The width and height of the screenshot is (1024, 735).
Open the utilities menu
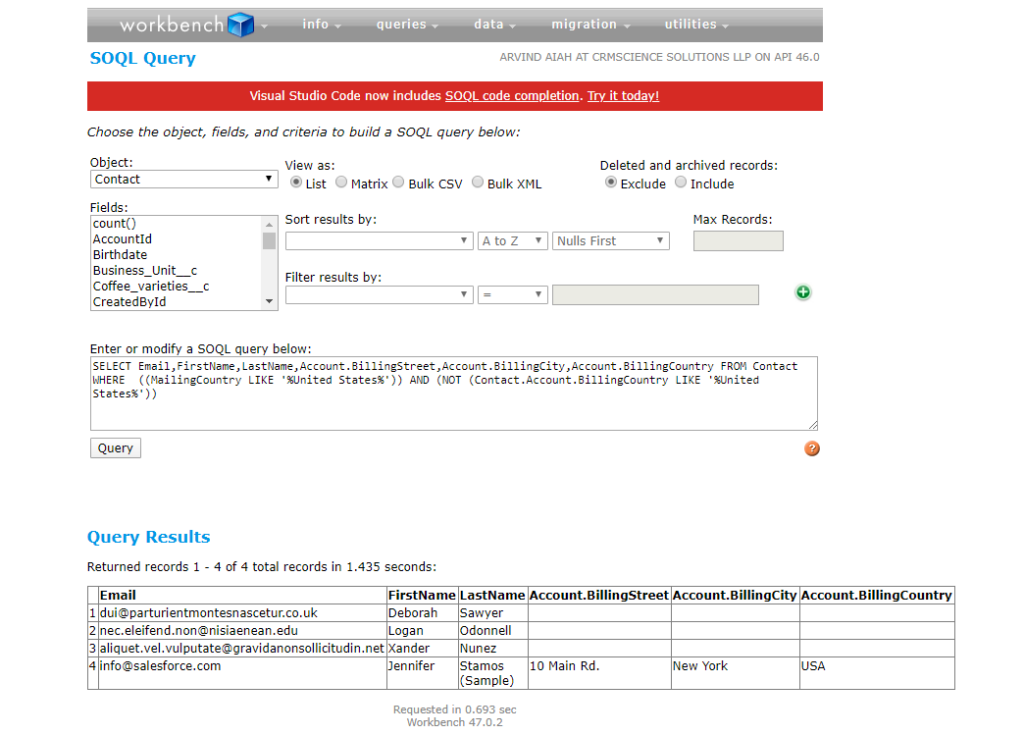[x=696, y=25]
